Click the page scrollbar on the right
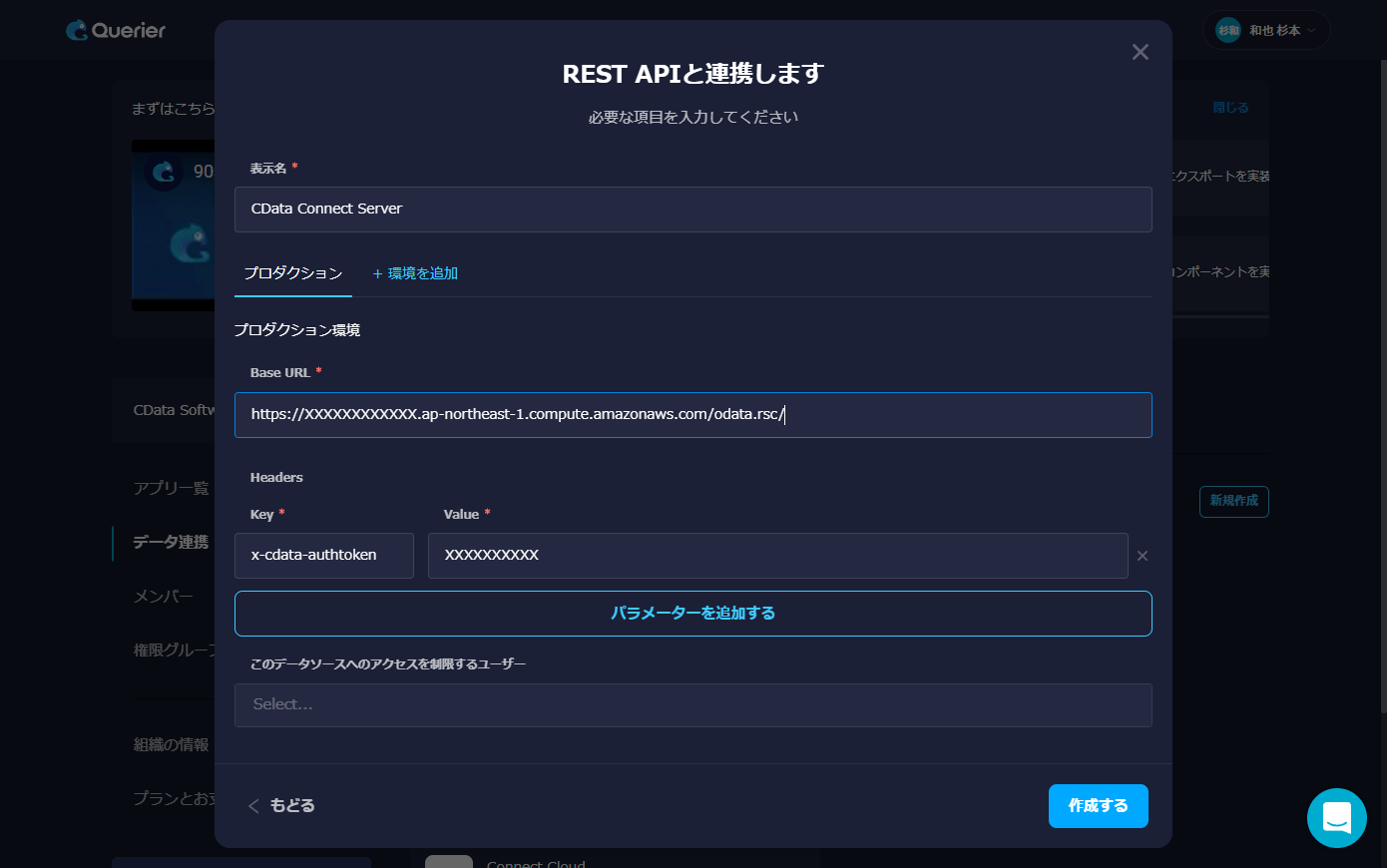Viewport: 1387px width, 868px height. point(1382,384)
